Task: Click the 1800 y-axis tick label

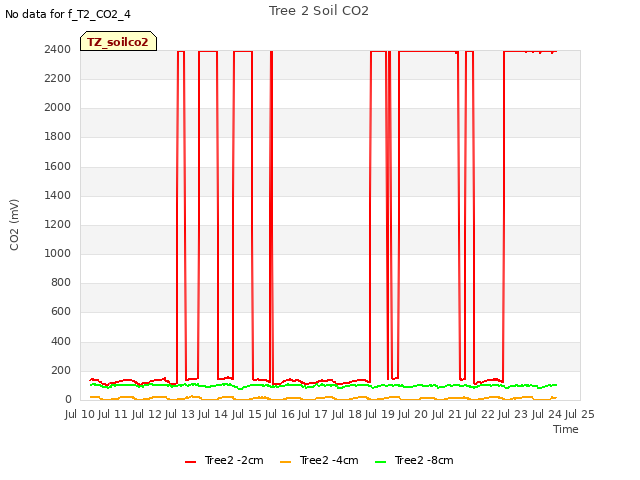Action: point(58,136)
